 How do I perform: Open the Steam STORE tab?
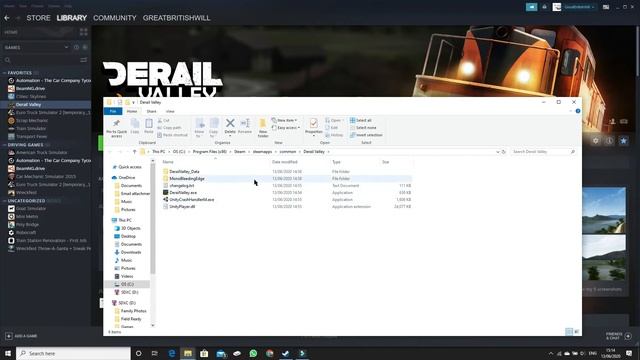click(38, 18)
